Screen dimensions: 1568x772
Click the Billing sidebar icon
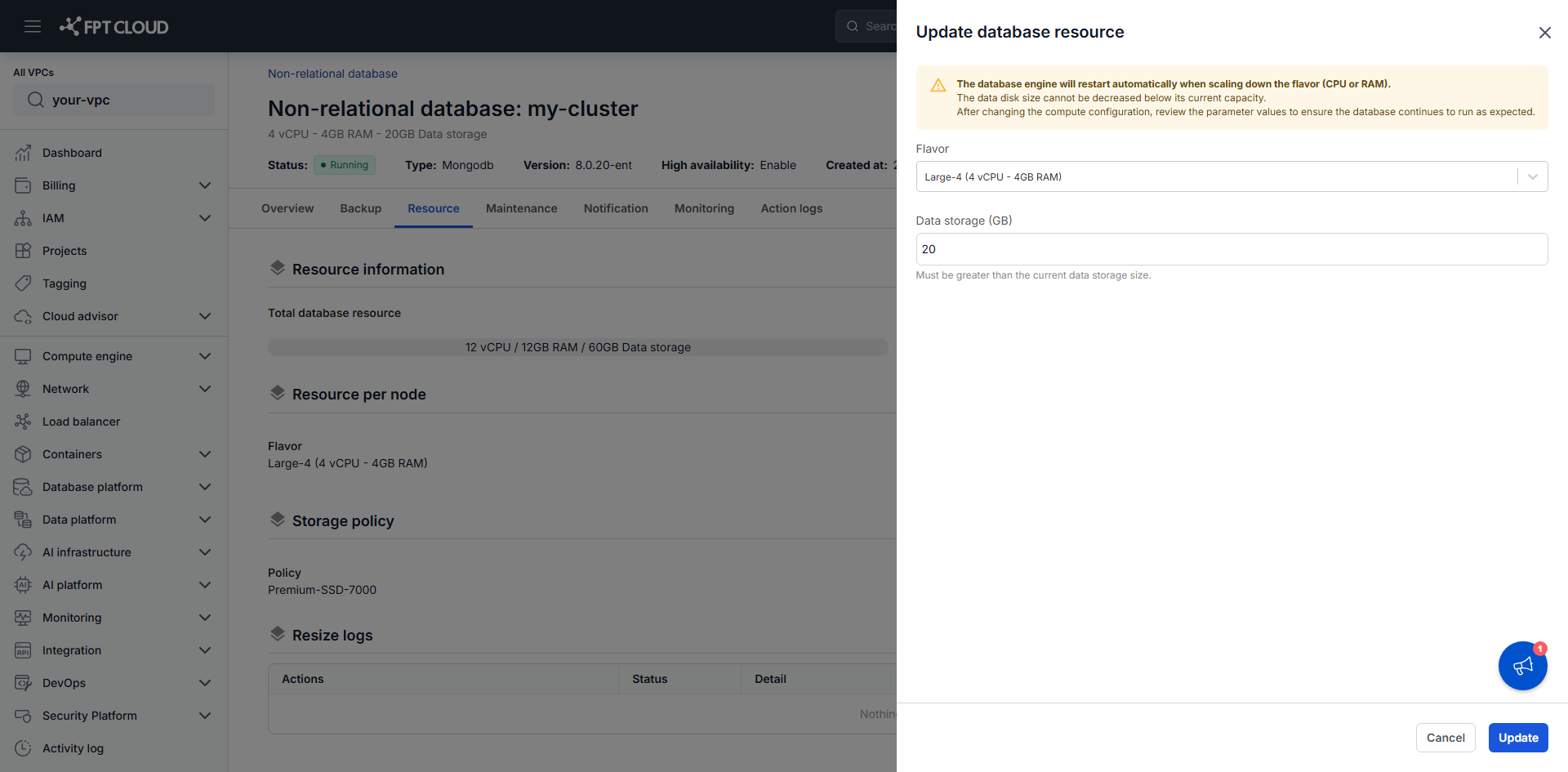[23, 185]
